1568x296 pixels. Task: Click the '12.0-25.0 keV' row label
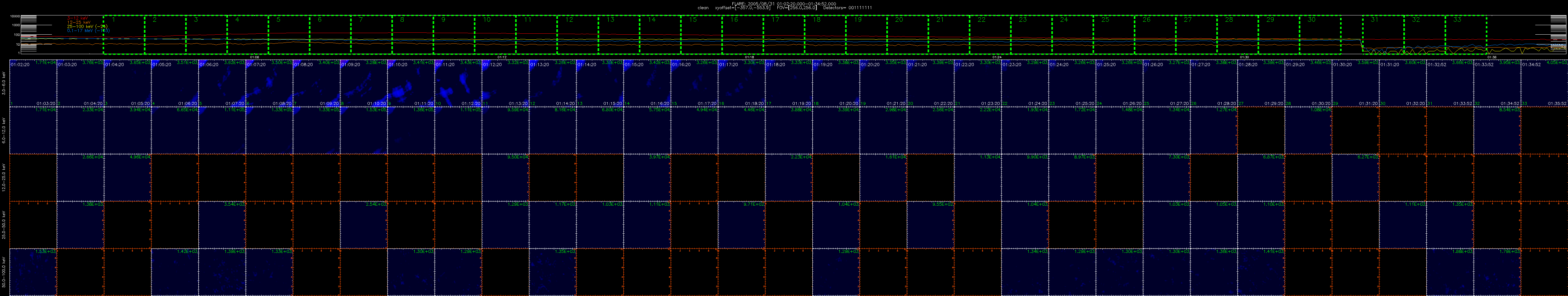coord(4,177)
